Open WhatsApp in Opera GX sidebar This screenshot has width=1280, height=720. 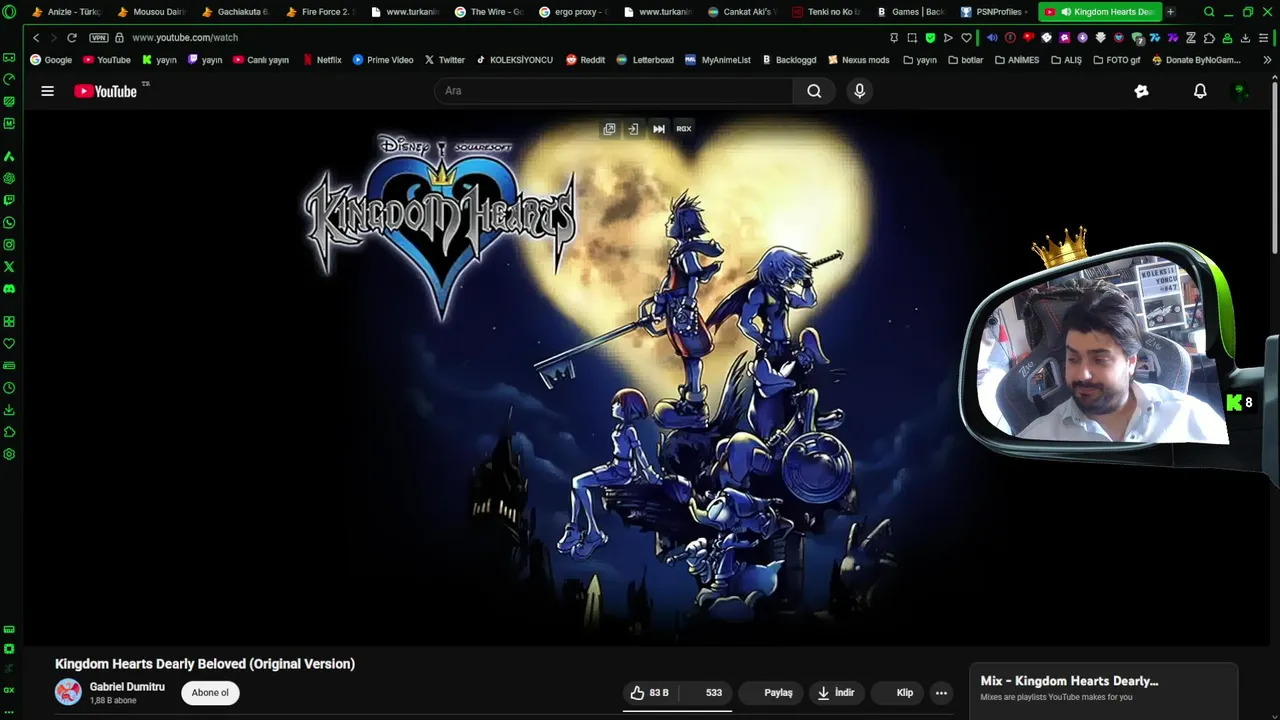[9, 223]
